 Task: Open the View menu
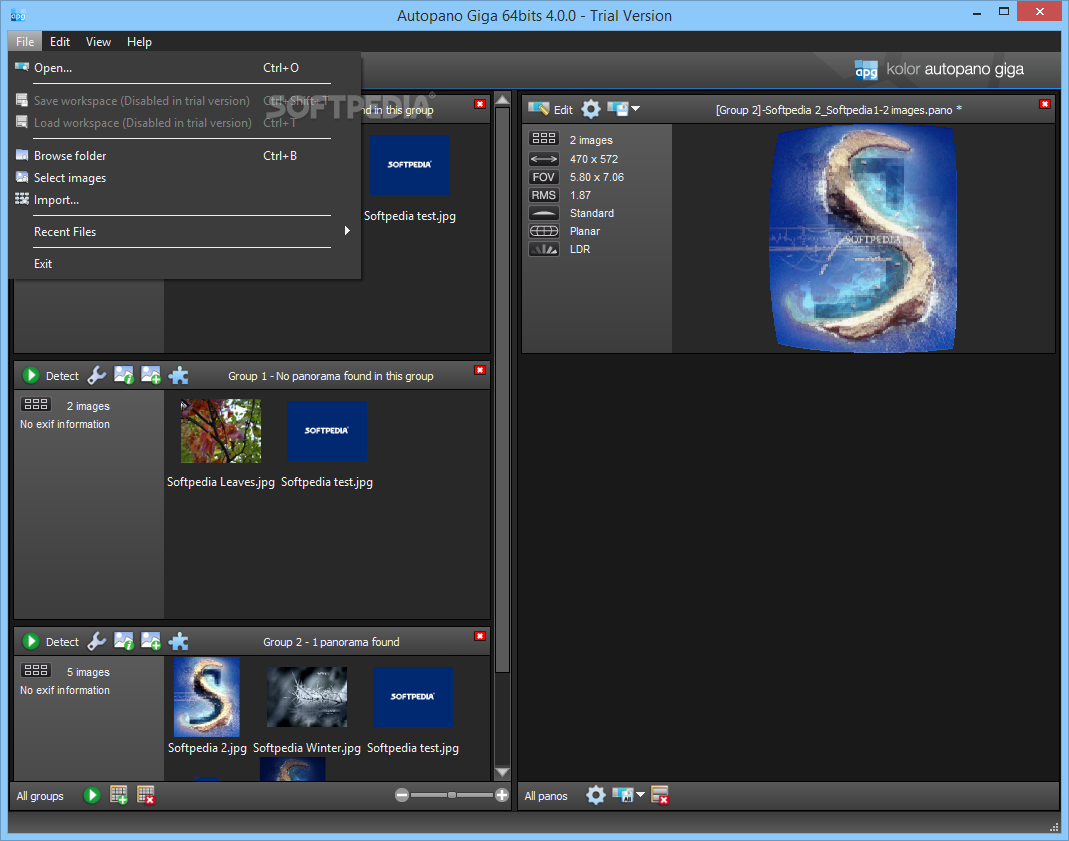pyautogui.click(x=98, y=42)
